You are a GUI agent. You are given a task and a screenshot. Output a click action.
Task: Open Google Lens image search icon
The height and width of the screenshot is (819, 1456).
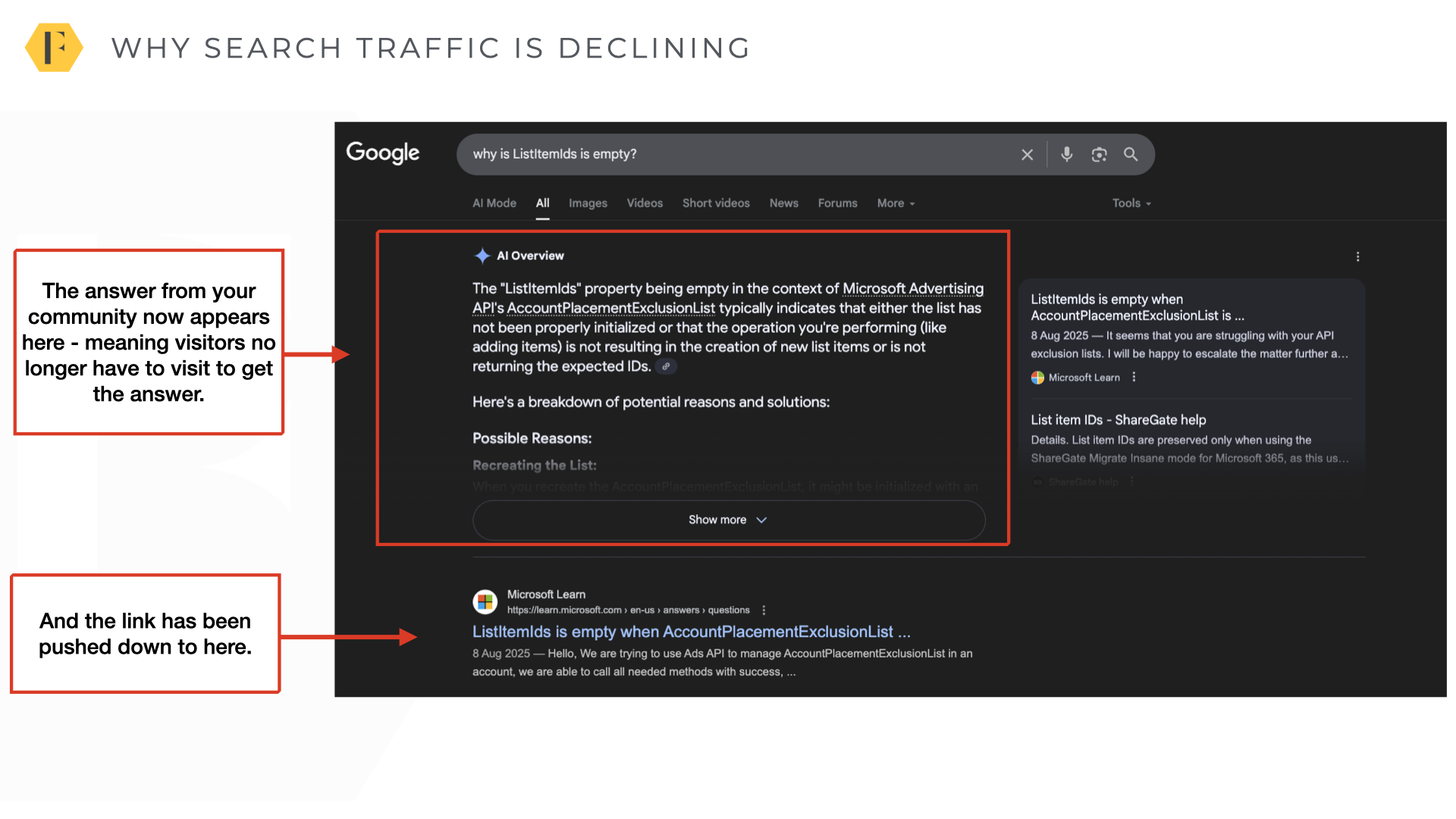(x=1099, y=155)
